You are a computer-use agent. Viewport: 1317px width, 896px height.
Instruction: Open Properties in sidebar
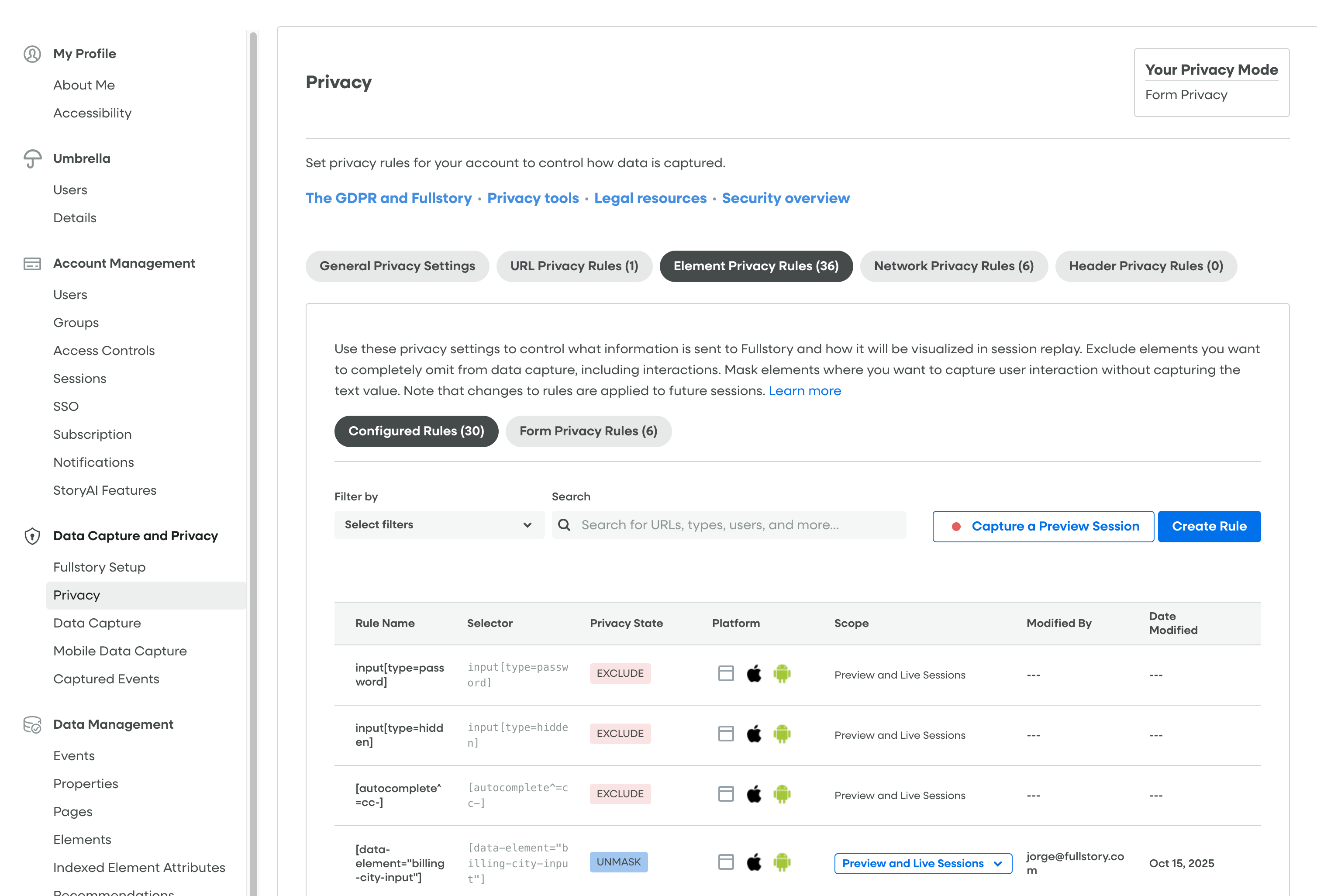click(86, 784)
